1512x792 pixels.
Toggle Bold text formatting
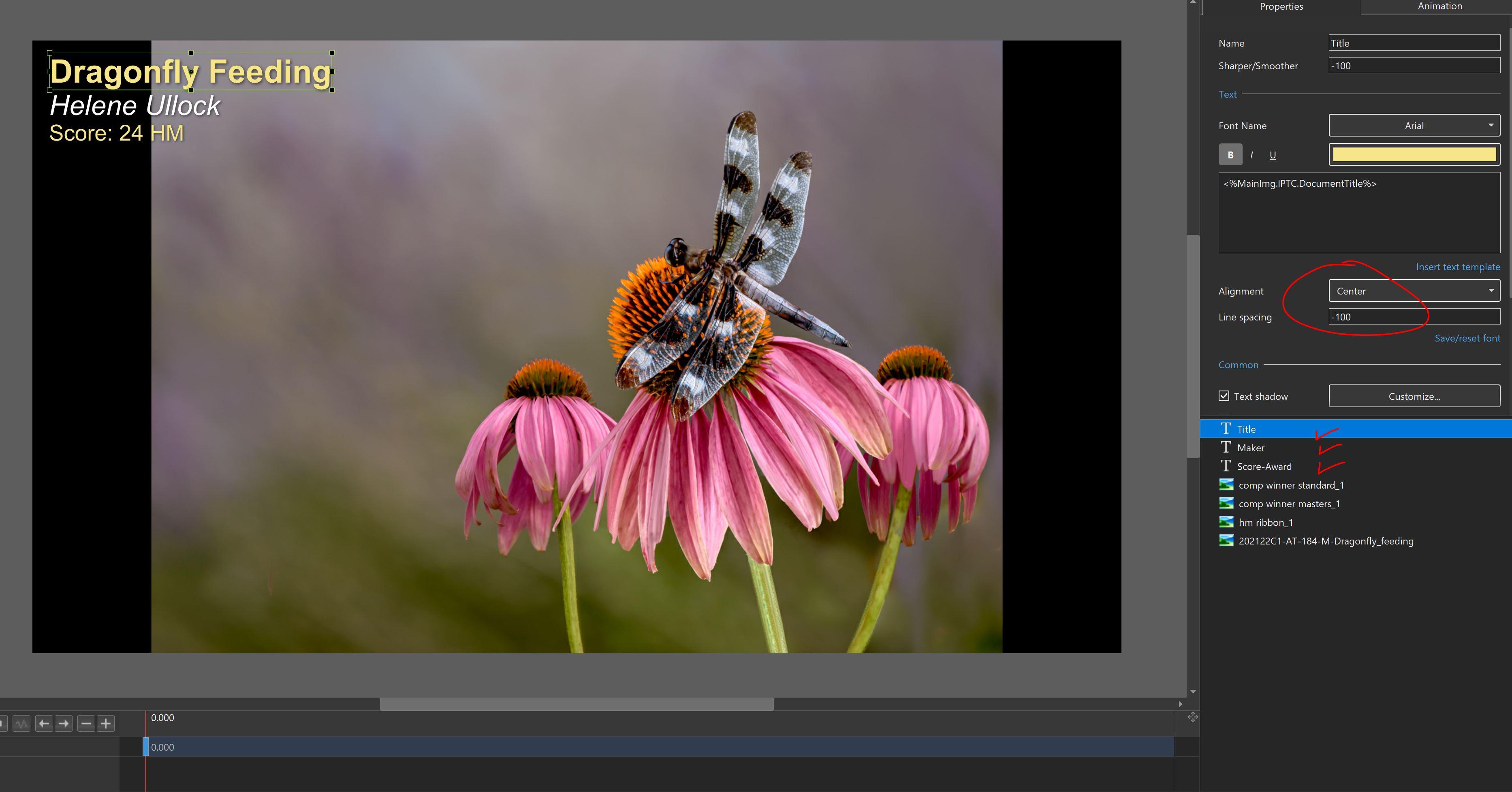(x=1230, y=155)
